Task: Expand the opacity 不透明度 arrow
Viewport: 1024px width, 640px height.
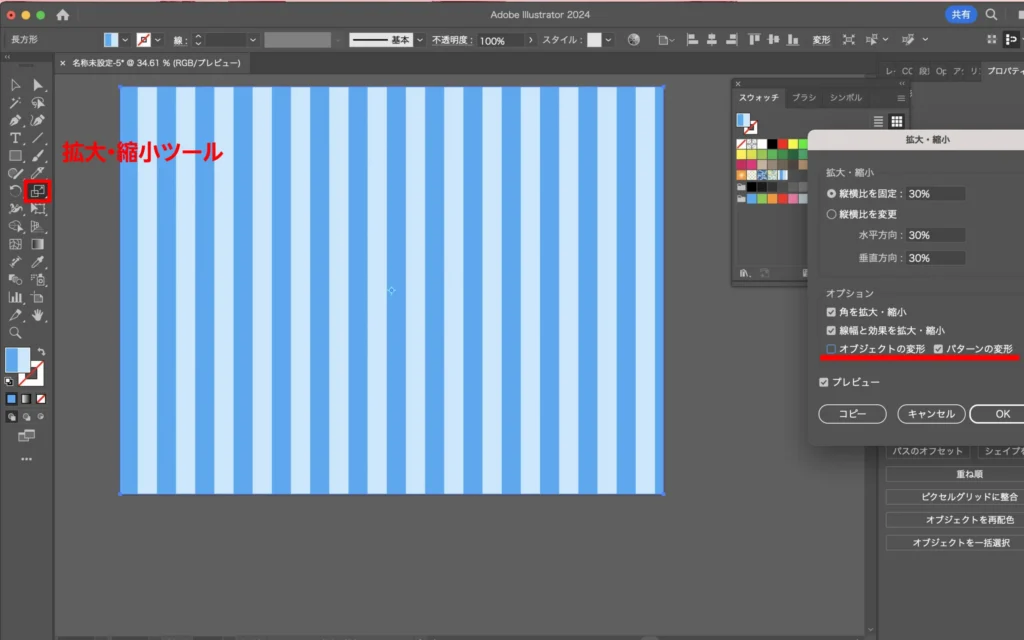Action: click(x=529, y=40)
